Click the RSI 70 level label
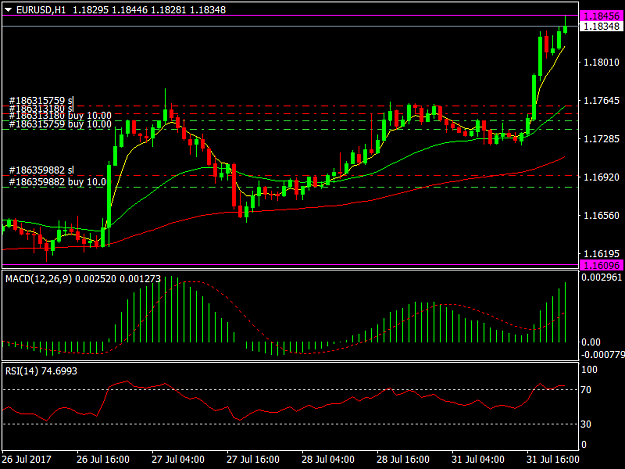The height and width of the screenshot is (469, 625). [586, 389]
